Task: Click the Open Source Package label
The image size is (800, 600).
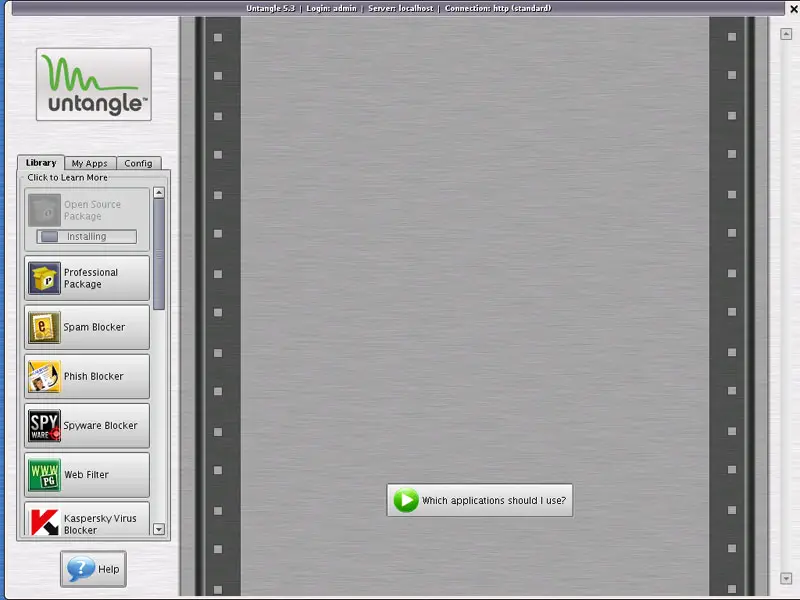Action: pyautogui.click(x=92, y=210)
